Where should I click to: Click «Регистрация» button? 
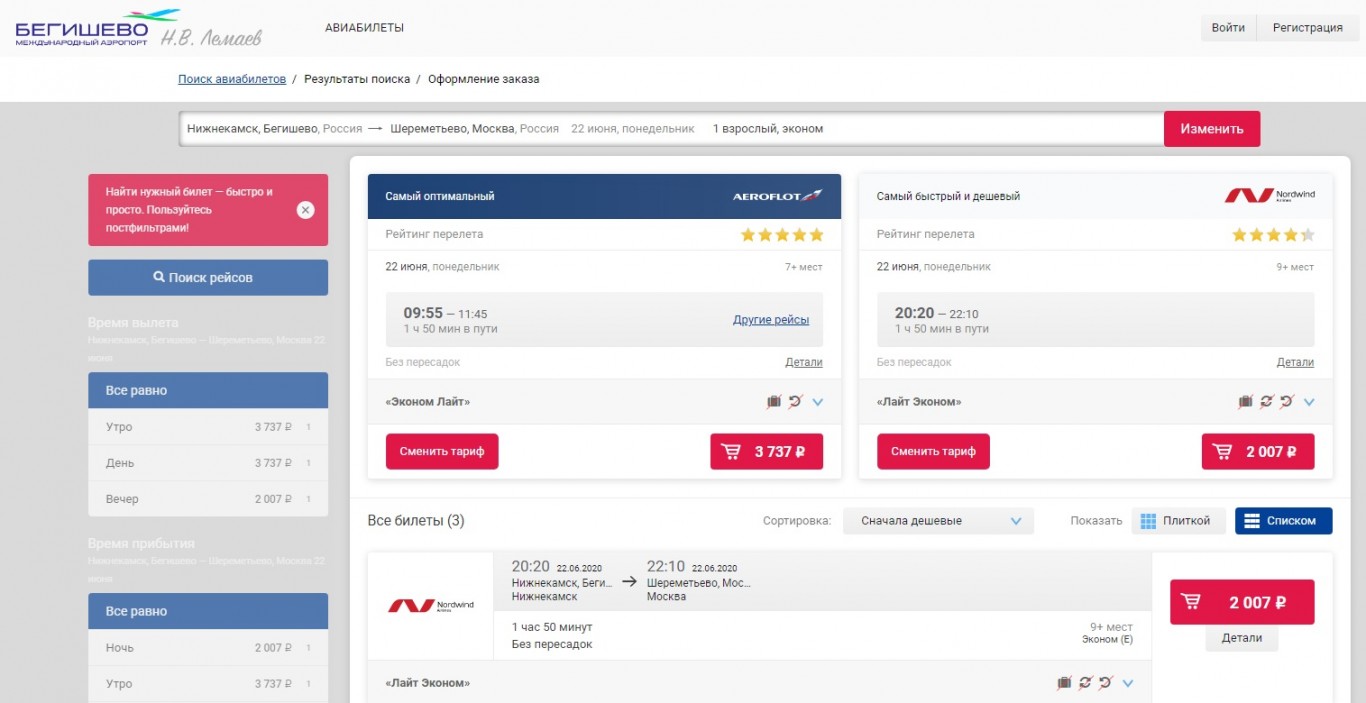[1307, 28]
